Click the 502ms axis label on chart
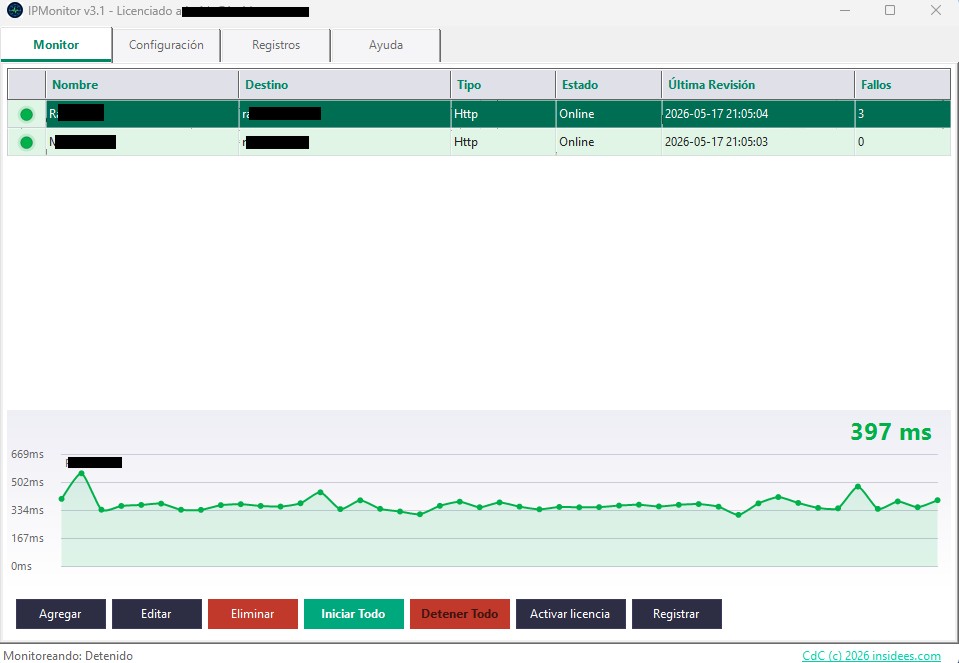The width and height of the screenshot is (959, 663). (x=28, y=483)
